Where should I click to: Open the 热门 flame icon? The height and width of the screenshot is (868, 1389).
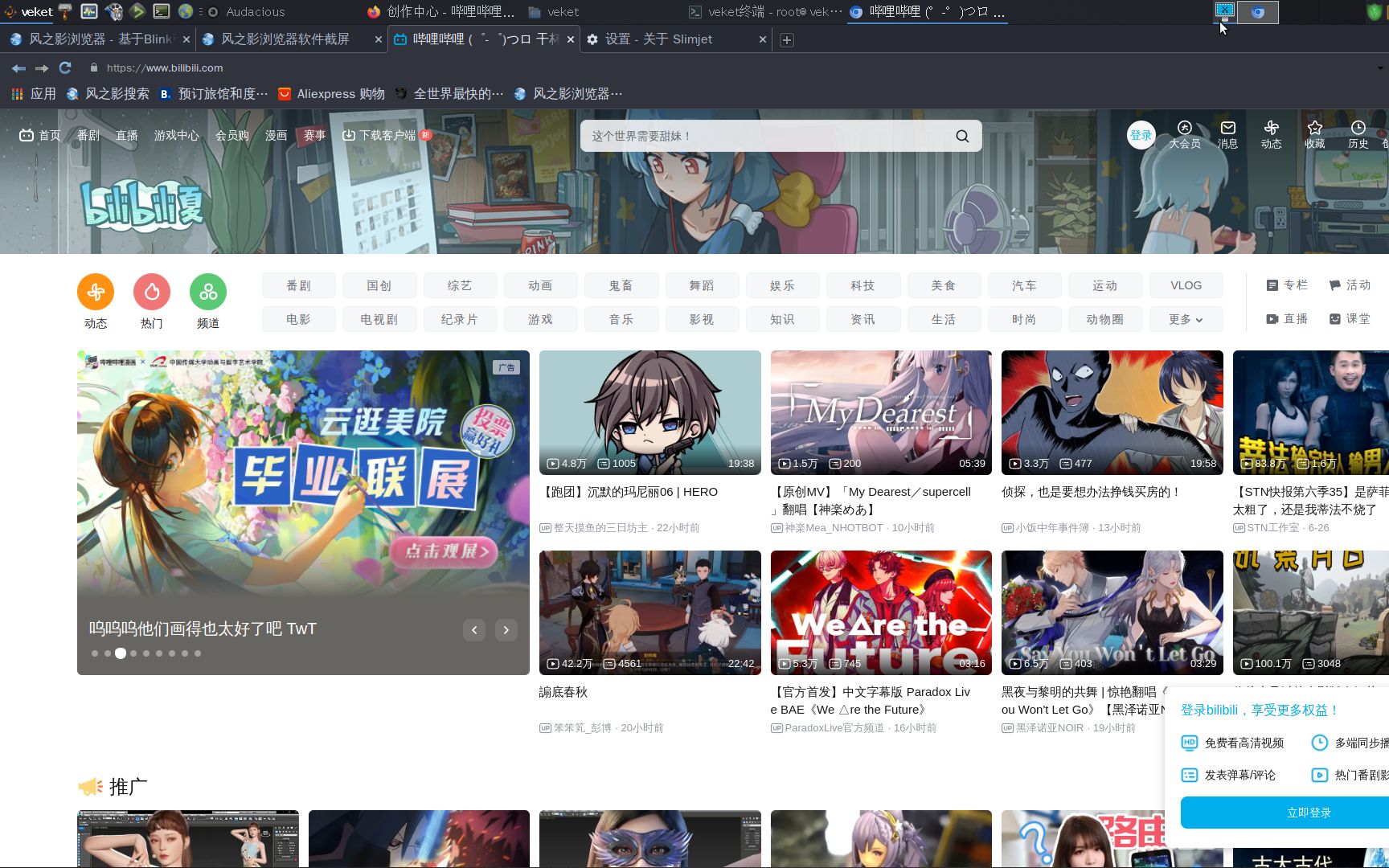152,292
